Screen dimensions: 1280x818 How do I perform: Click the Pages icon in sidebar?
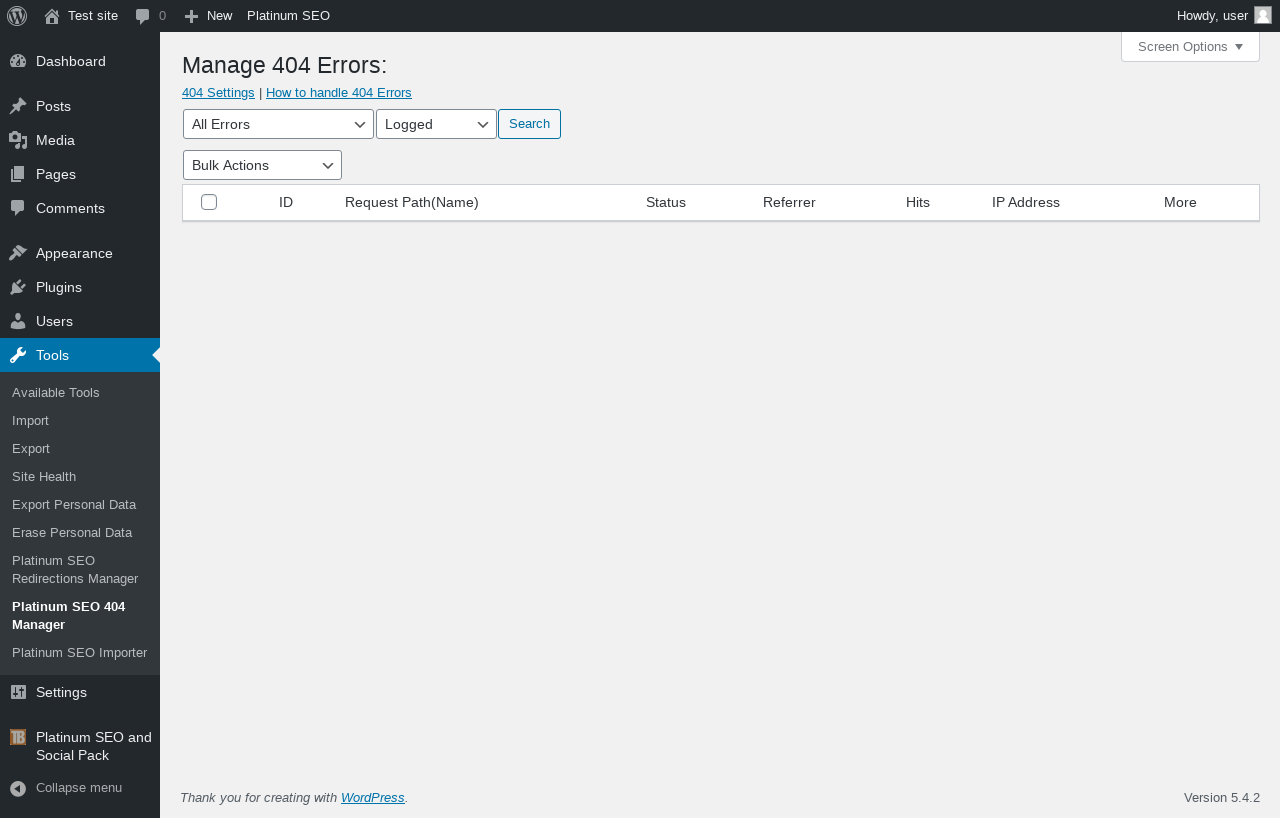click(18, 174)
